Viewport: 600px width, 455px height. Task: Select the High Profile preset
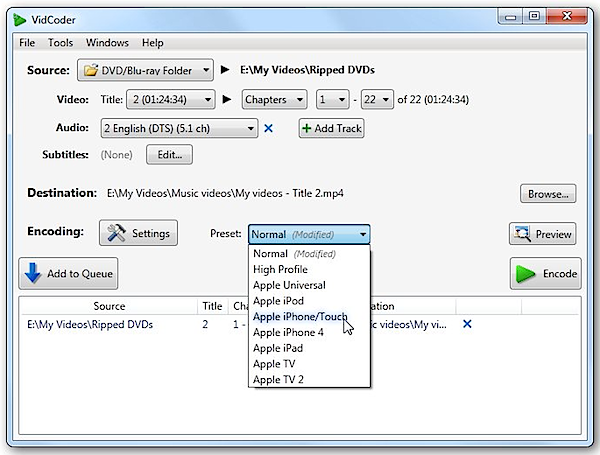click(309, 269)
